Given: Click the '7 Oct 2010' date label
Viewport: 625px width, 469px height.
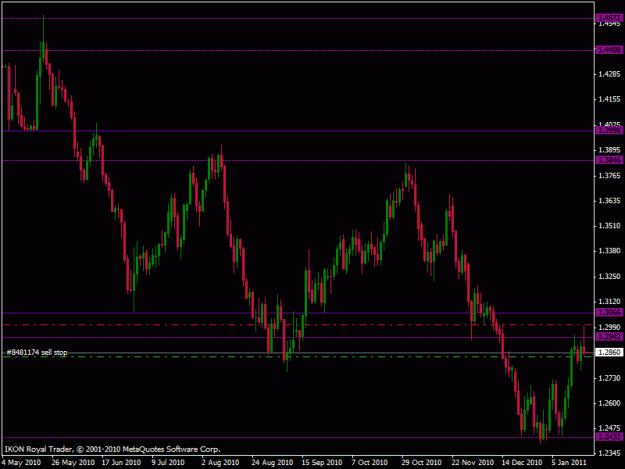Looking at the screenshot, I should 369,463.
